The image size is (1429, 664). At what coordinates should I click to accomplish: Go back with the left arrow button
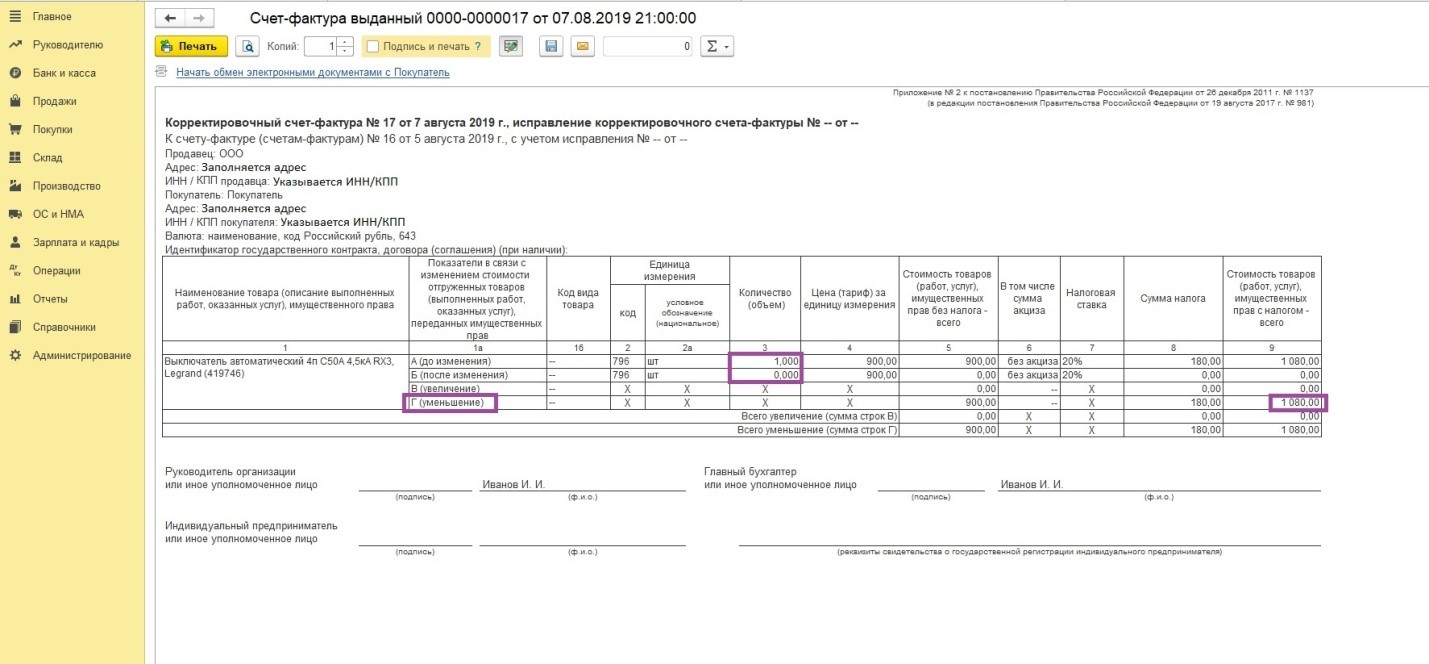(171, 19)
